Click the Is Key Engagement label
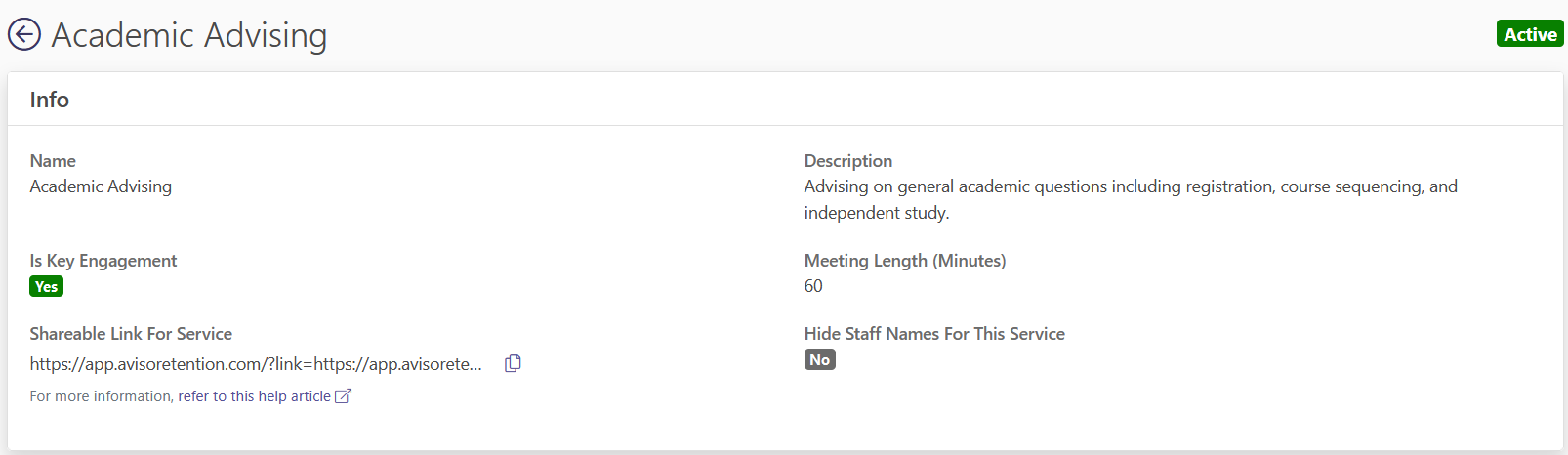1568x455 pixels. 103,261
